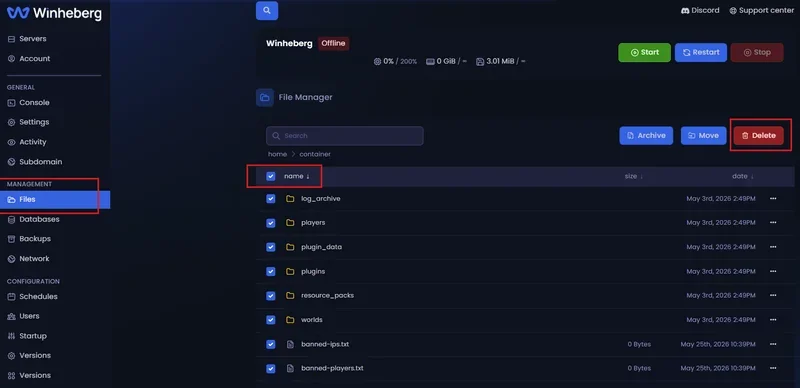This screenshot has height=388, width=800.
Task: Open the Discord link
Action: (x=700, y=10)
